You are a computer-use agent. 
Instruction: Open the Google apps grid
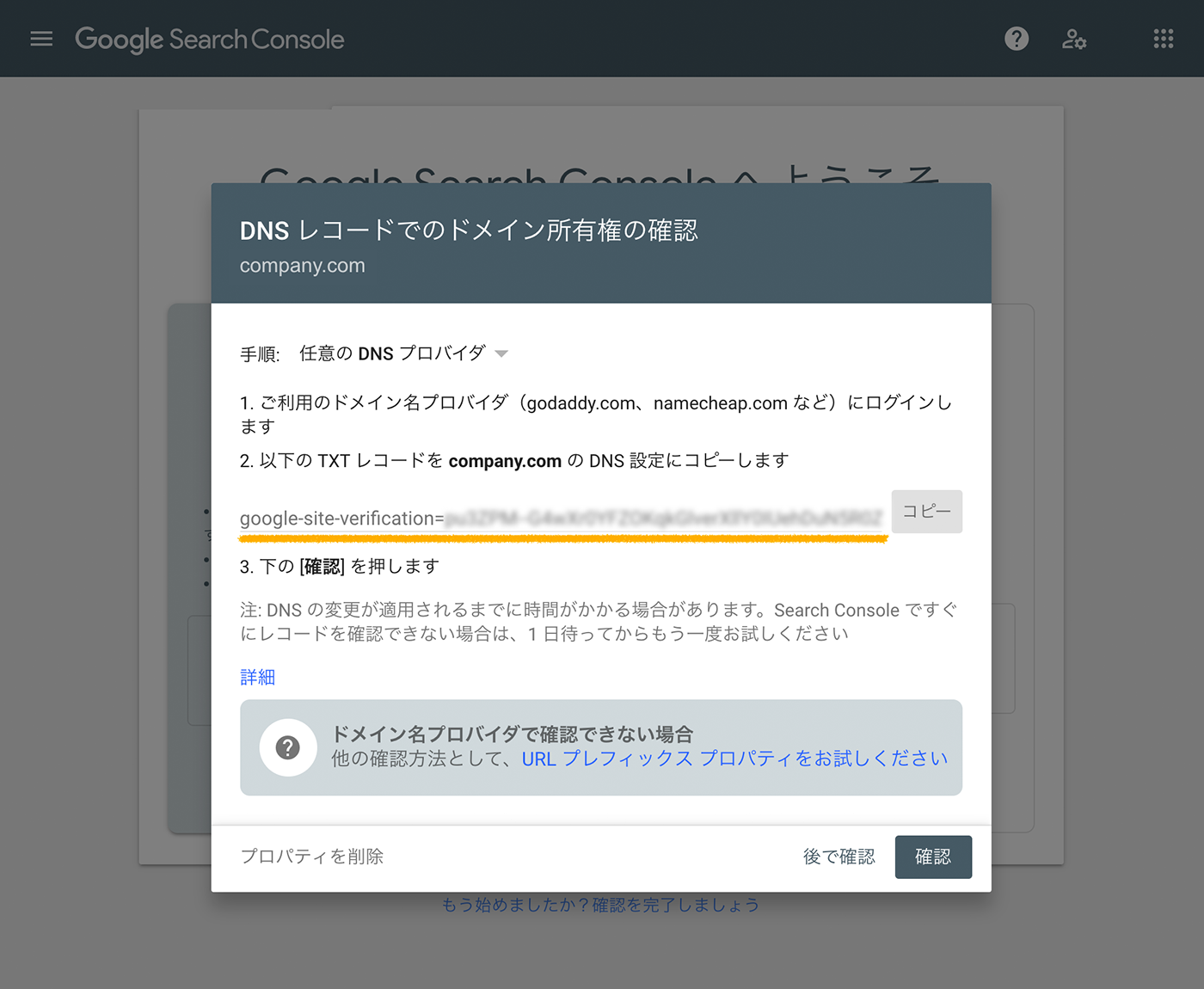pos(1164,39)
